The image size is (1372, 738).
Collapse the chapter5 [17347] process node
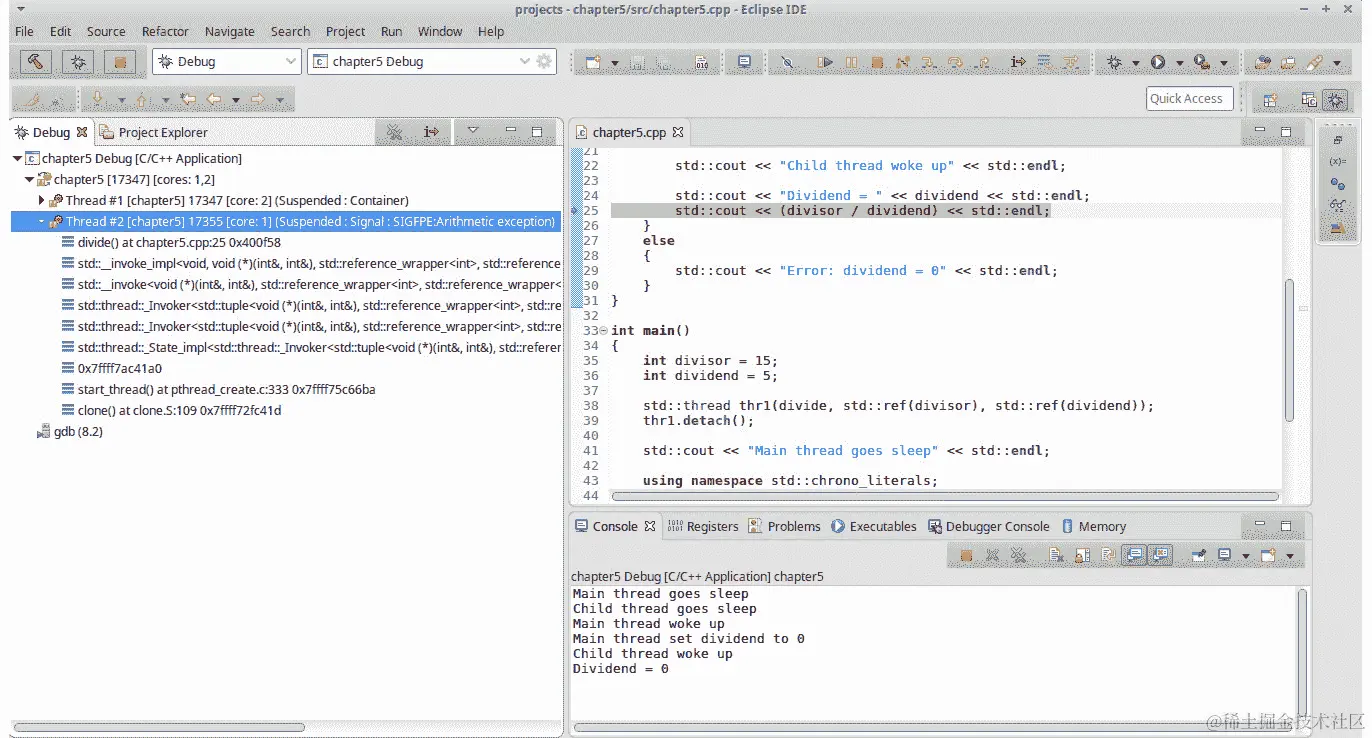pyautogui.click(x=29, y=179)
